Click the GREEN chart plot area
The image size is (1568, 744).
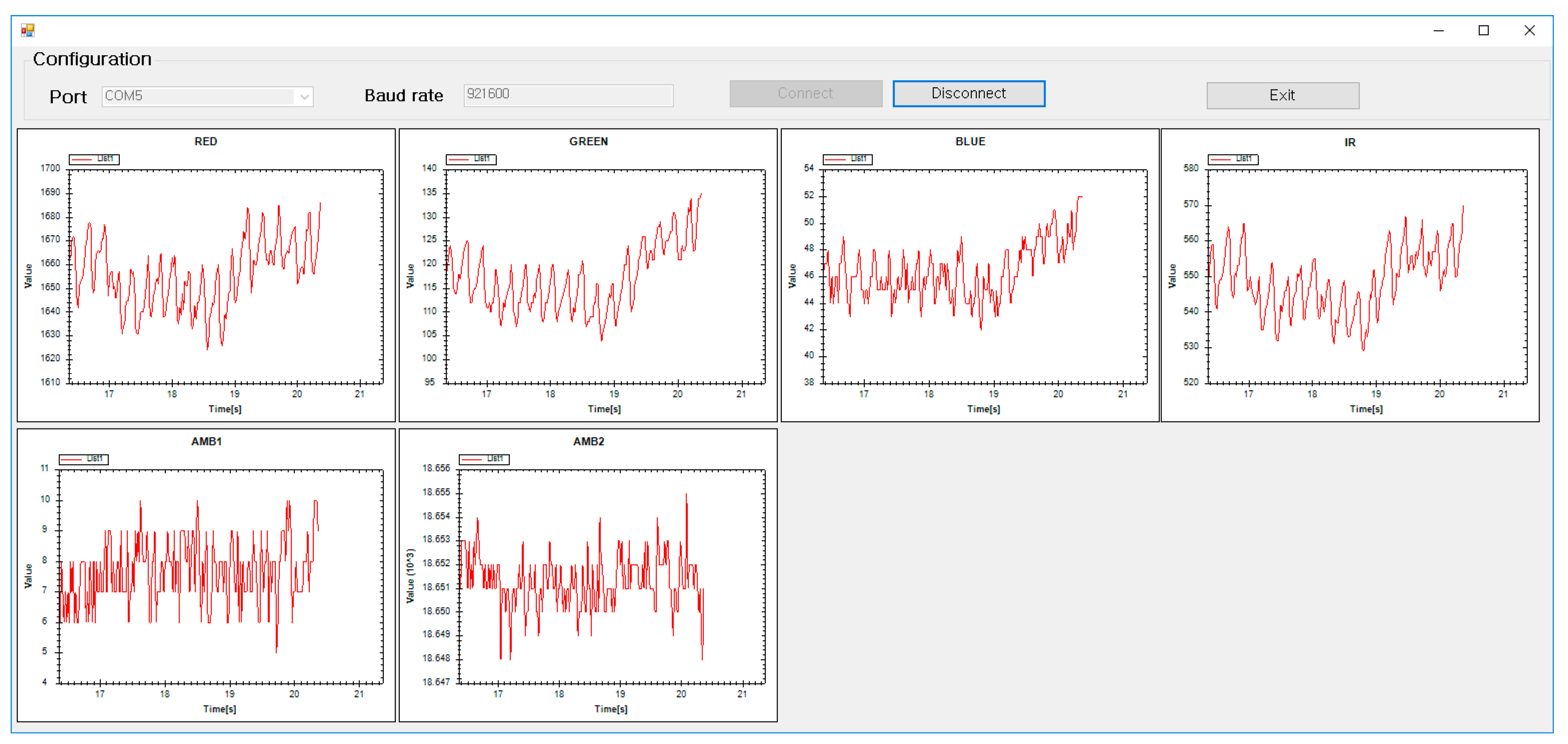[x=605, y=277]
